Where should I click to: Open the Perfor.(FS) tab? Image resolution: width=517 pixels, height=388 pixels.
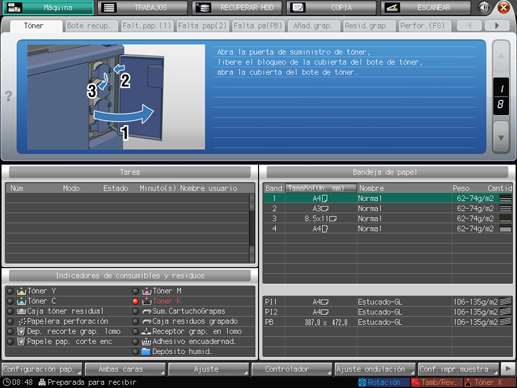[425, 26]
